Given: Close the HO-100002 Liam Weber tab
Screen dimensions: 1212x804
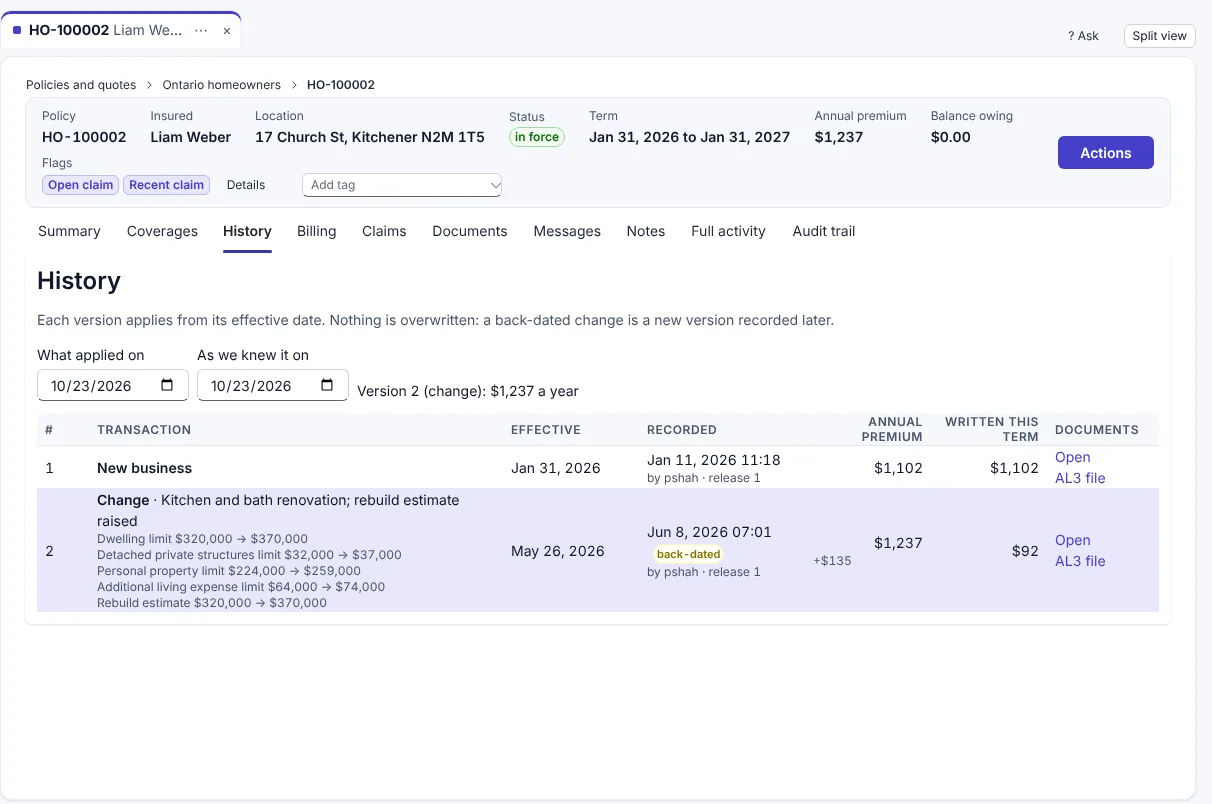Looking at the screenshot, I should [x=227, y=31].
